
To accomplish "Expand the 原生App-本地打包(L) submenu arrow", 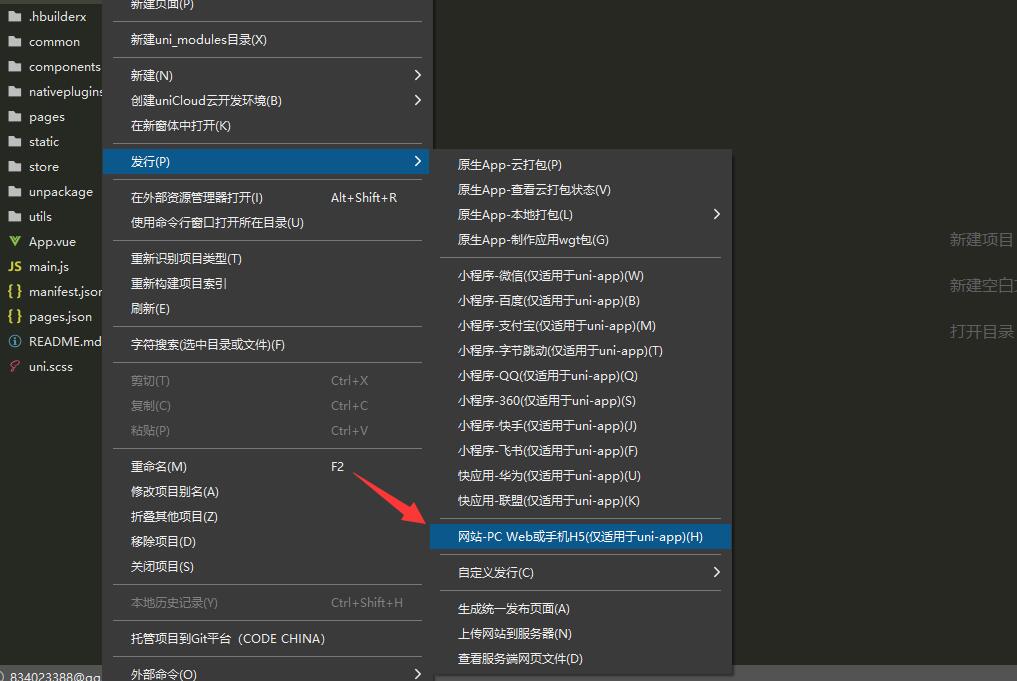I will point(716,214).
